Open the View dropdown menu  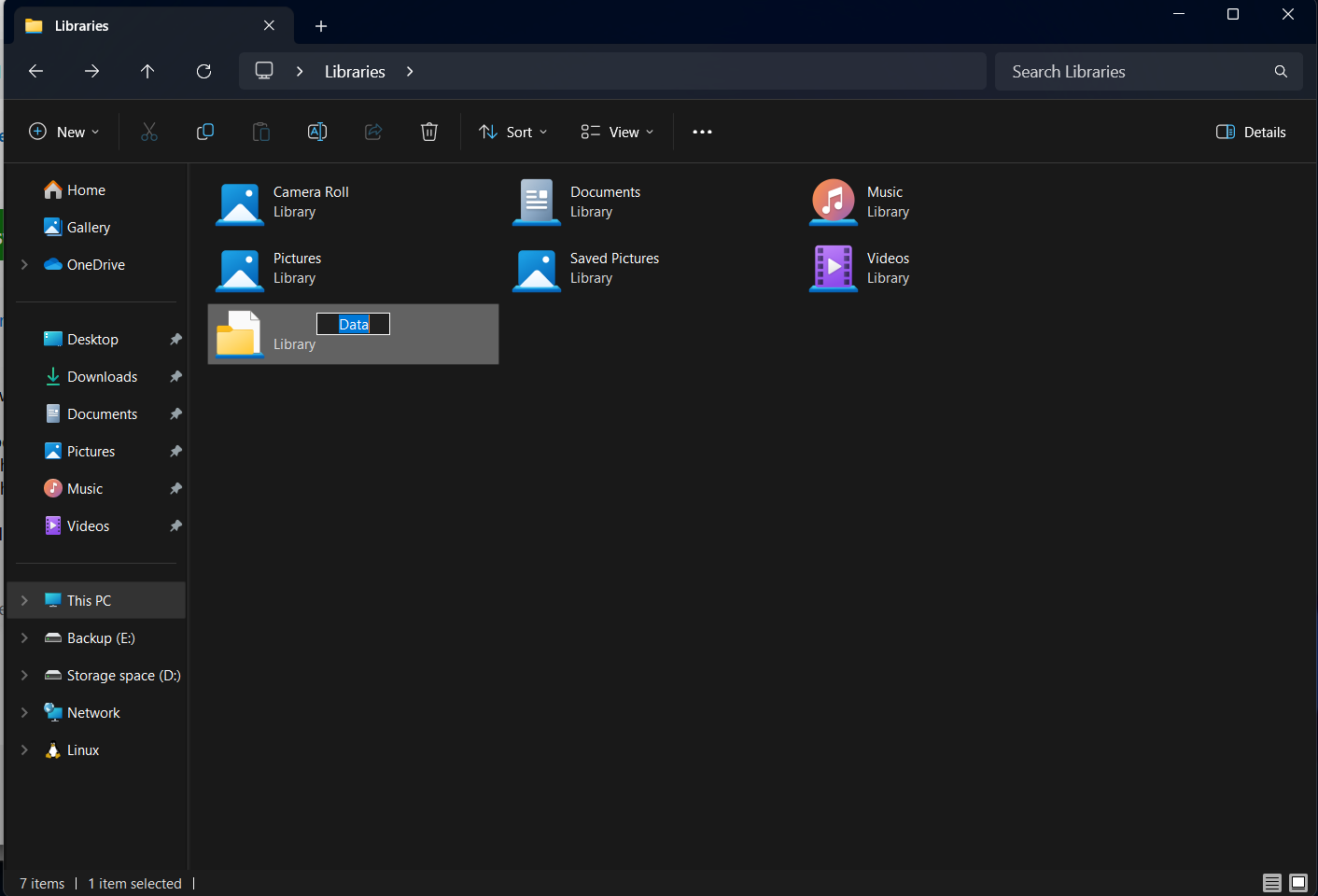[x=617, y=132]
